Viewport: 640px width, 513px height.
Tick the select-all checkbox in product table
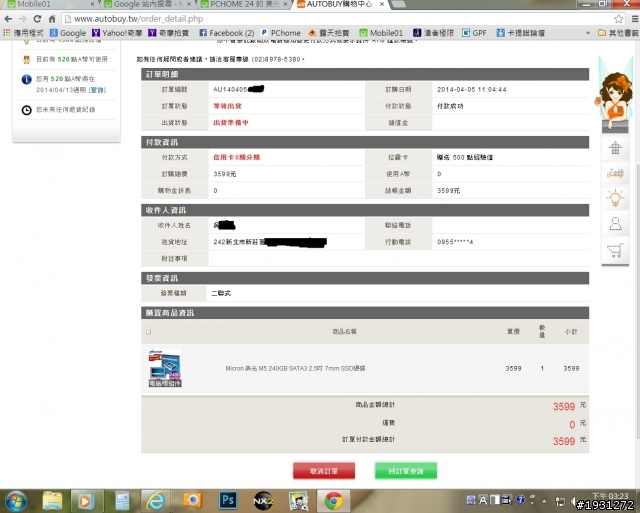[149, 332]
